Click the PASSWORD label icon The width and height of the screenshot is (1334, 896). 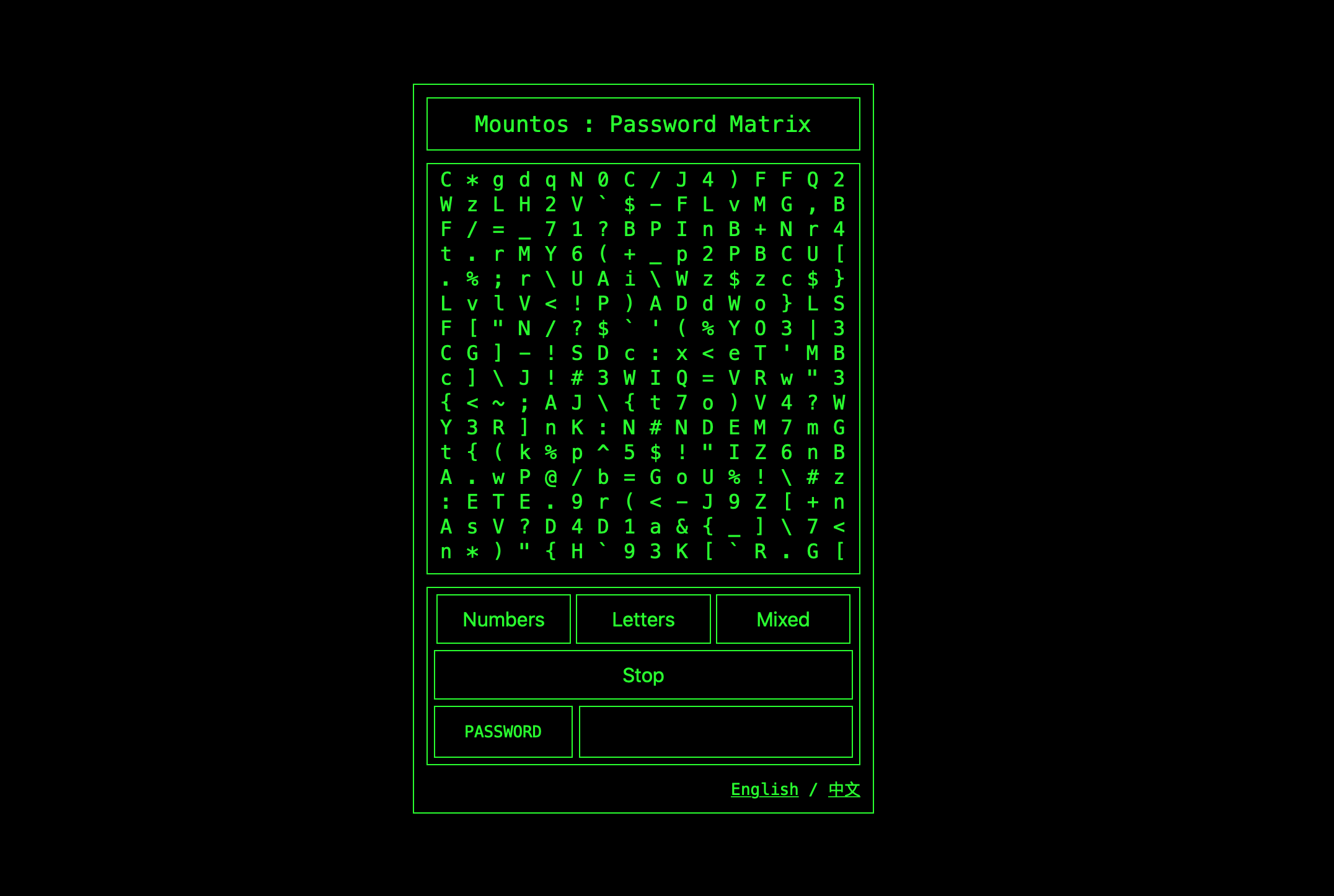(504, 731)
